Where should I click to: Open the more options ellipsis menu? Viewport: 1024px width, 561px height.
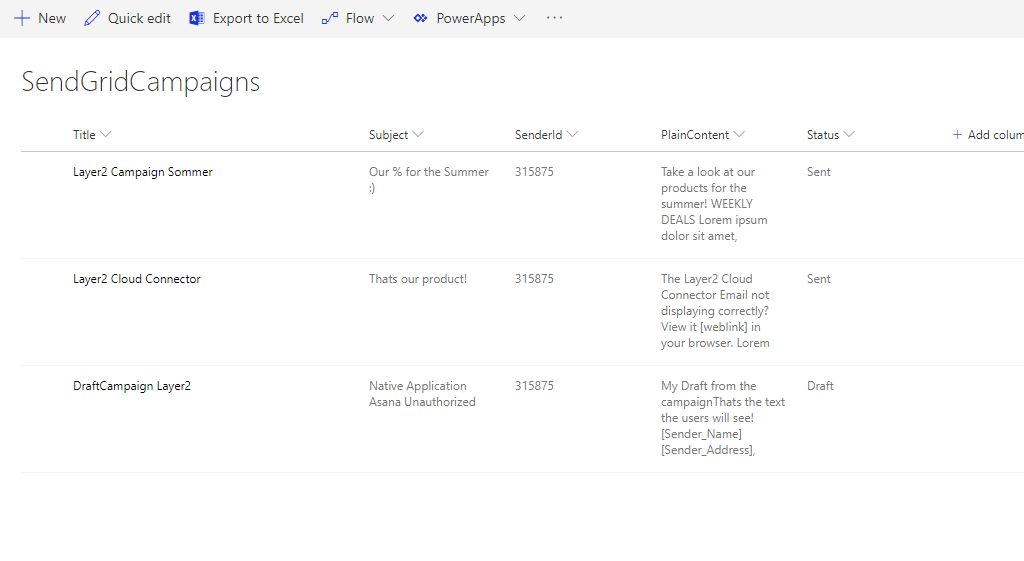pyautogui.click(x=554, y=18)
